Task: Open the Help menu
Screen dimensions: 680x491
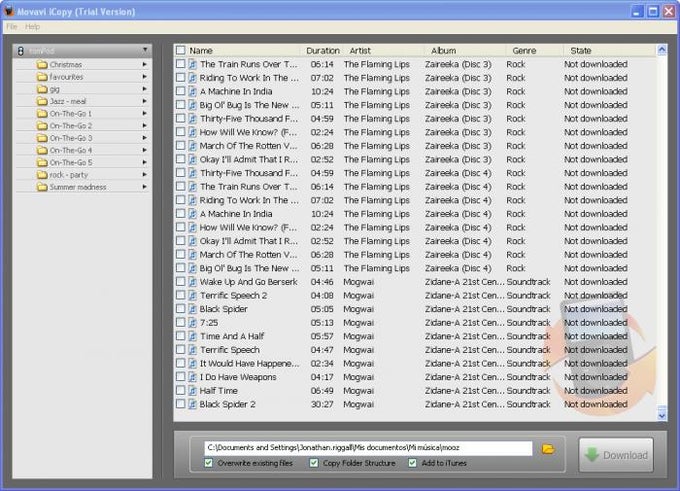Action: click(x=33, y=27)
